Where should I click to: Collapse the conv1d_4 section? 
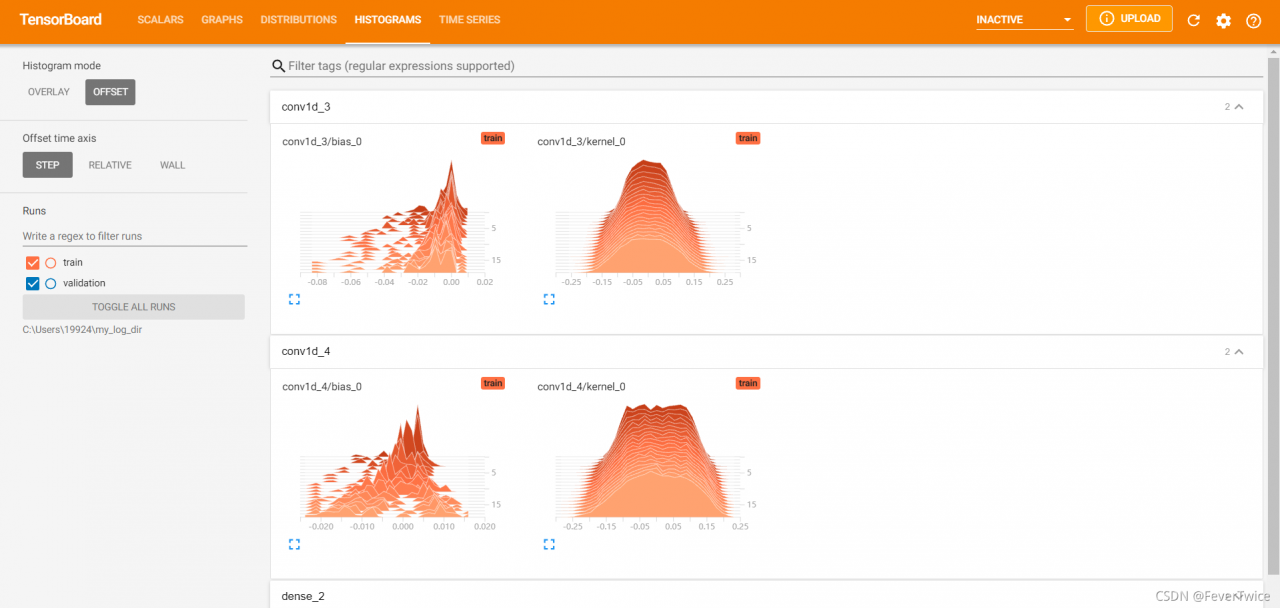pos(1239,351)
